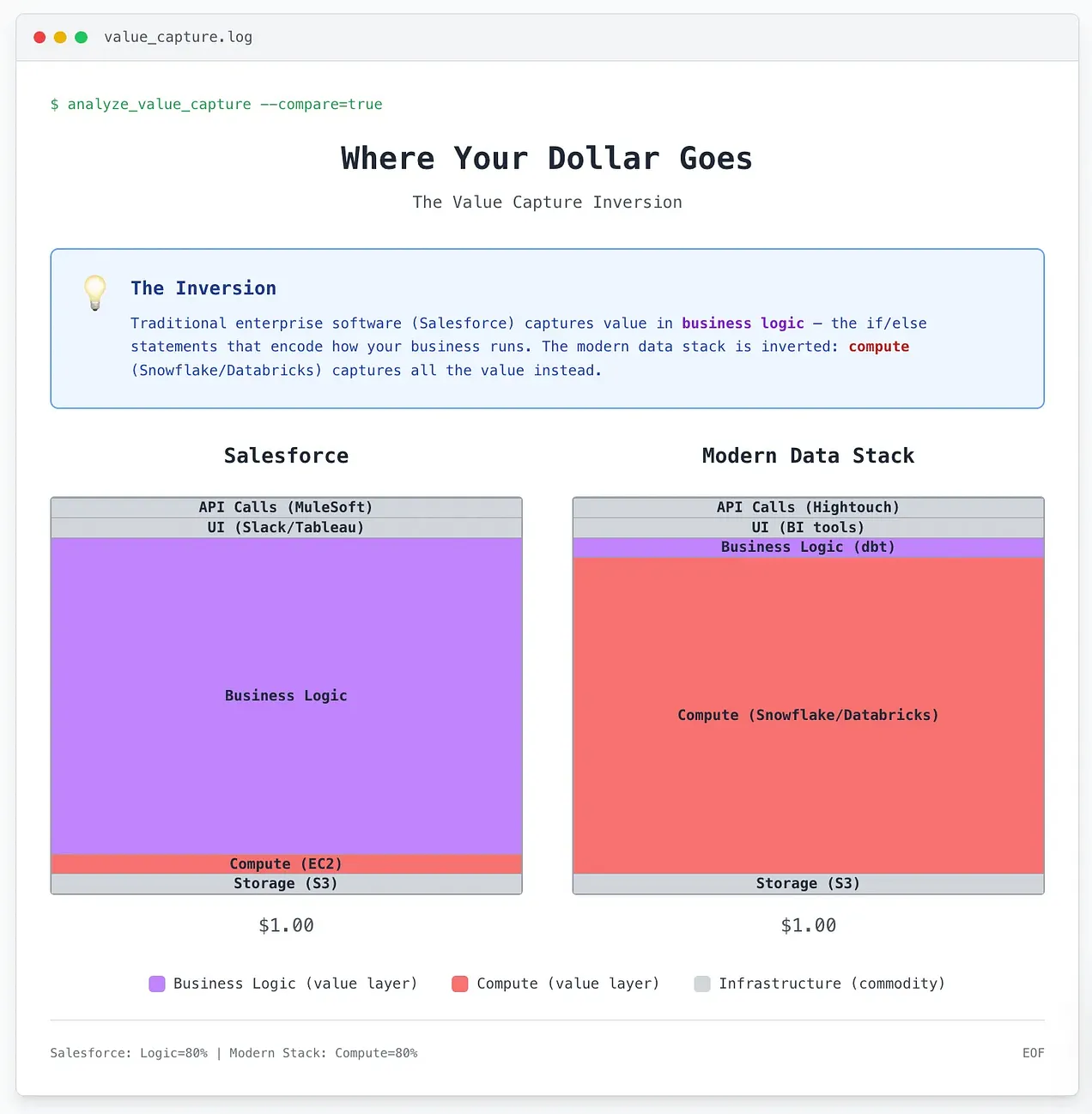Click the value_capture.log window title
This screenshot has width=1092, height=1114.
pos(178,37)
